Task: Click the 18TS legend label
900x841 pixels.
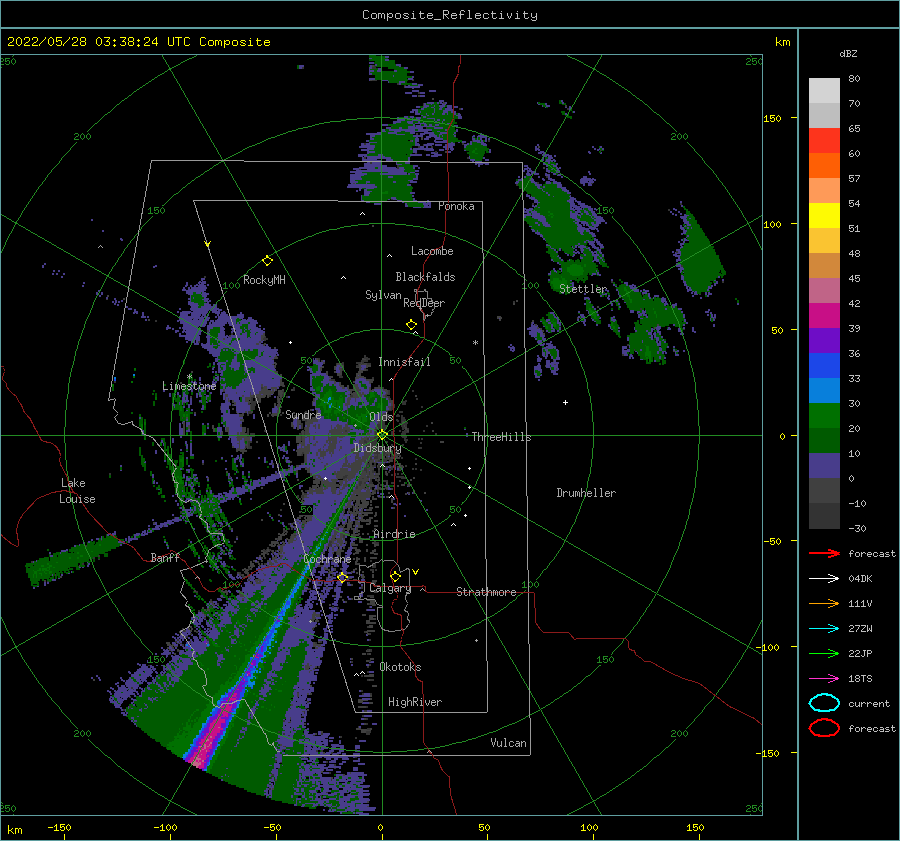Action: click(x=860, y=679)
